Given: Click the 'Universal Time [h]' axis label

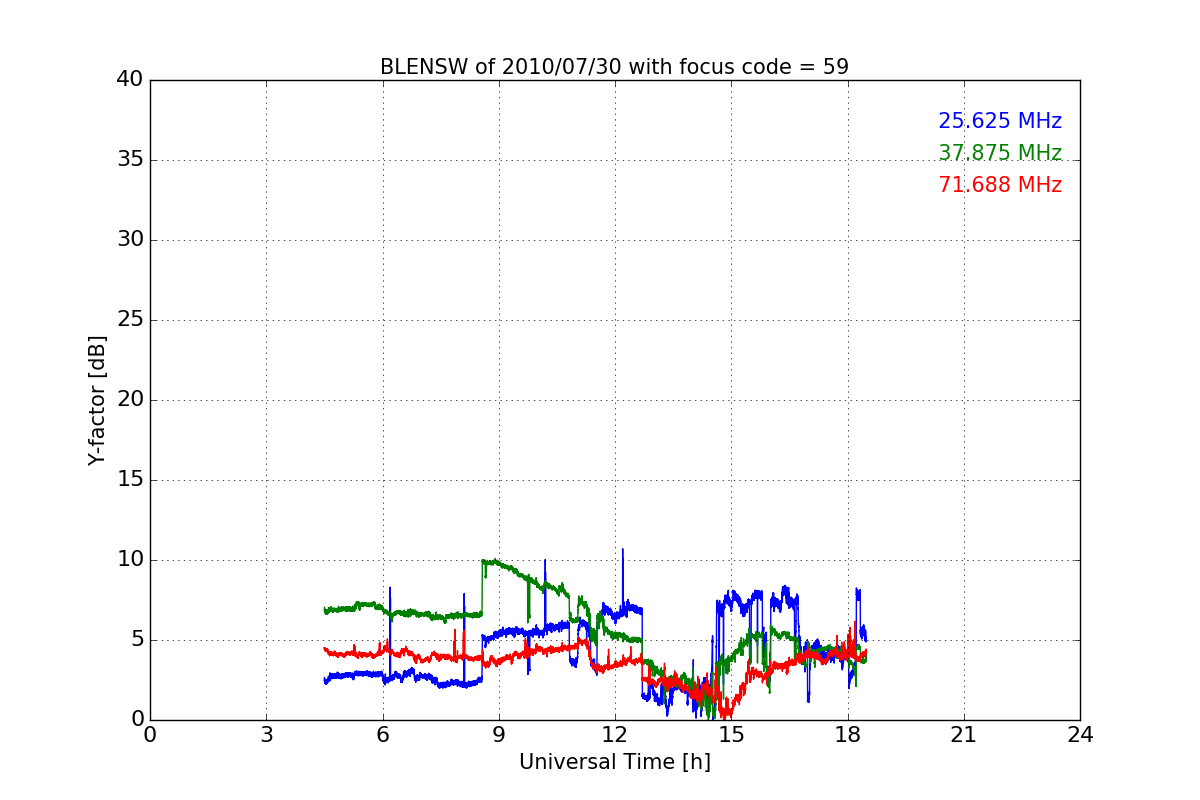Looking at the screenshot, I should pyautogui.click(x=615, y=762).
